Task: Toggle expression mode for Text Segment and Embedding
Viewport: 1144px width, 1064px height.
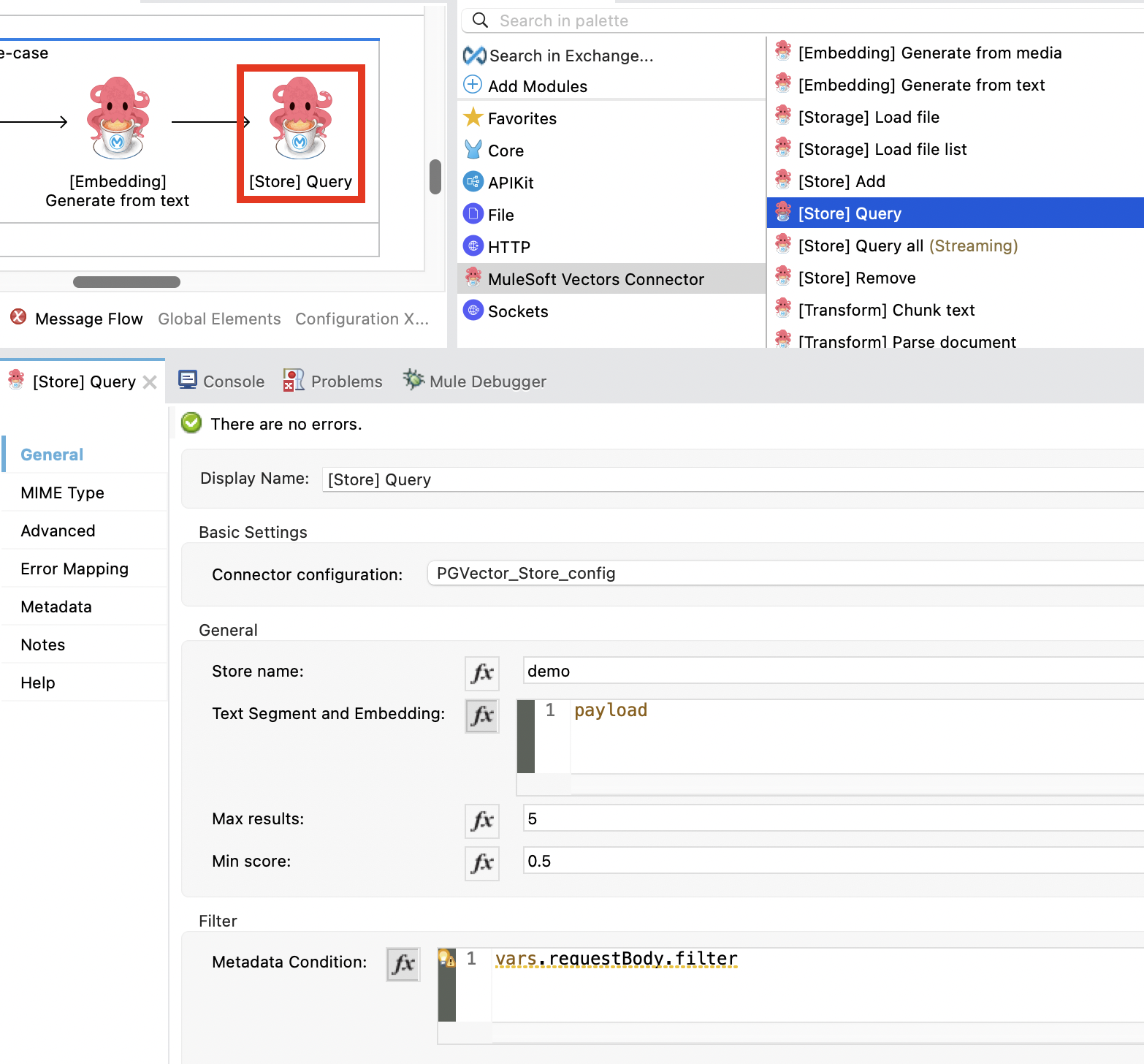Action: (482, 715)
